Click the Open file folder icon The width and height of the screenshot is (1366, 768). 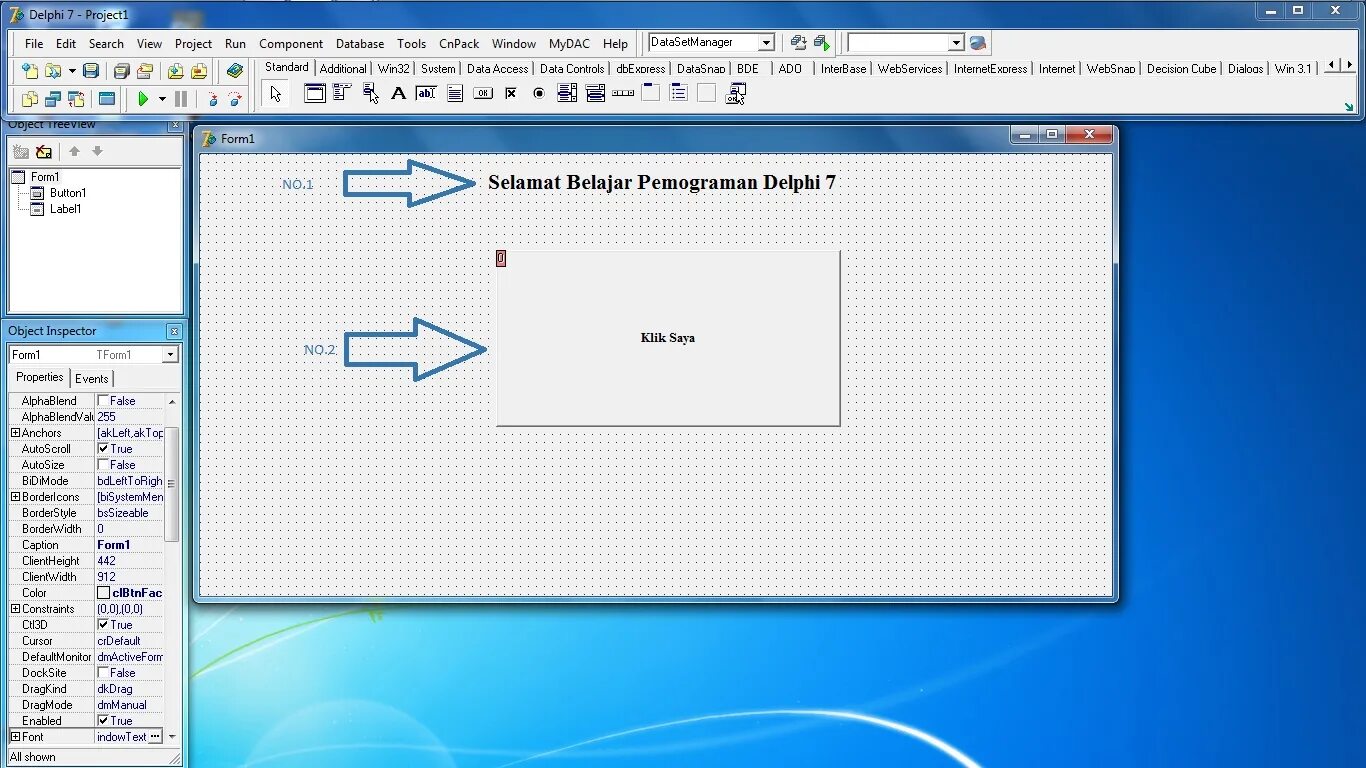53,71
